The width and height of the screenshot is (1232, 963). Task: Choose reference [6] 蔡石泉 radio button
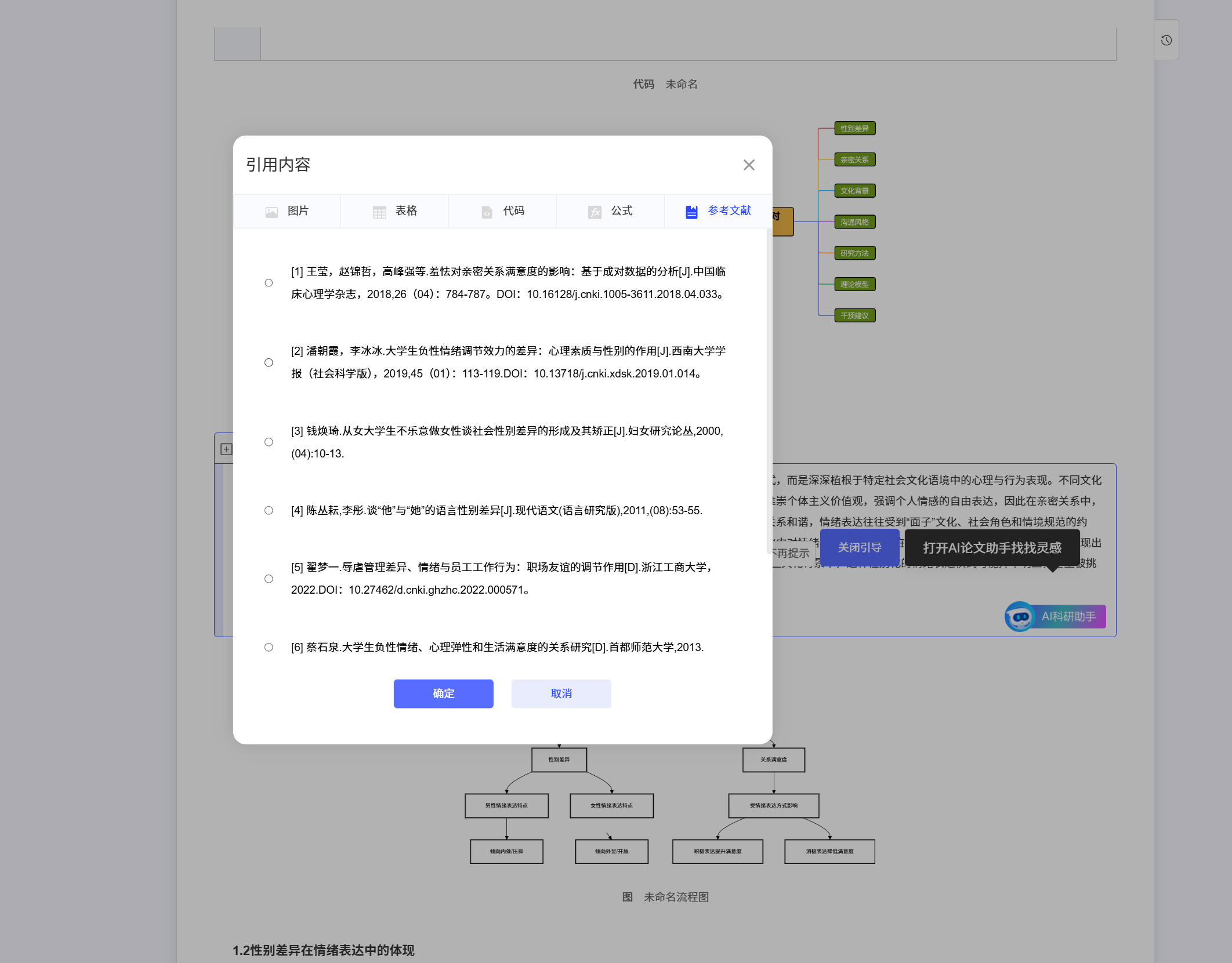click(269, 647)
